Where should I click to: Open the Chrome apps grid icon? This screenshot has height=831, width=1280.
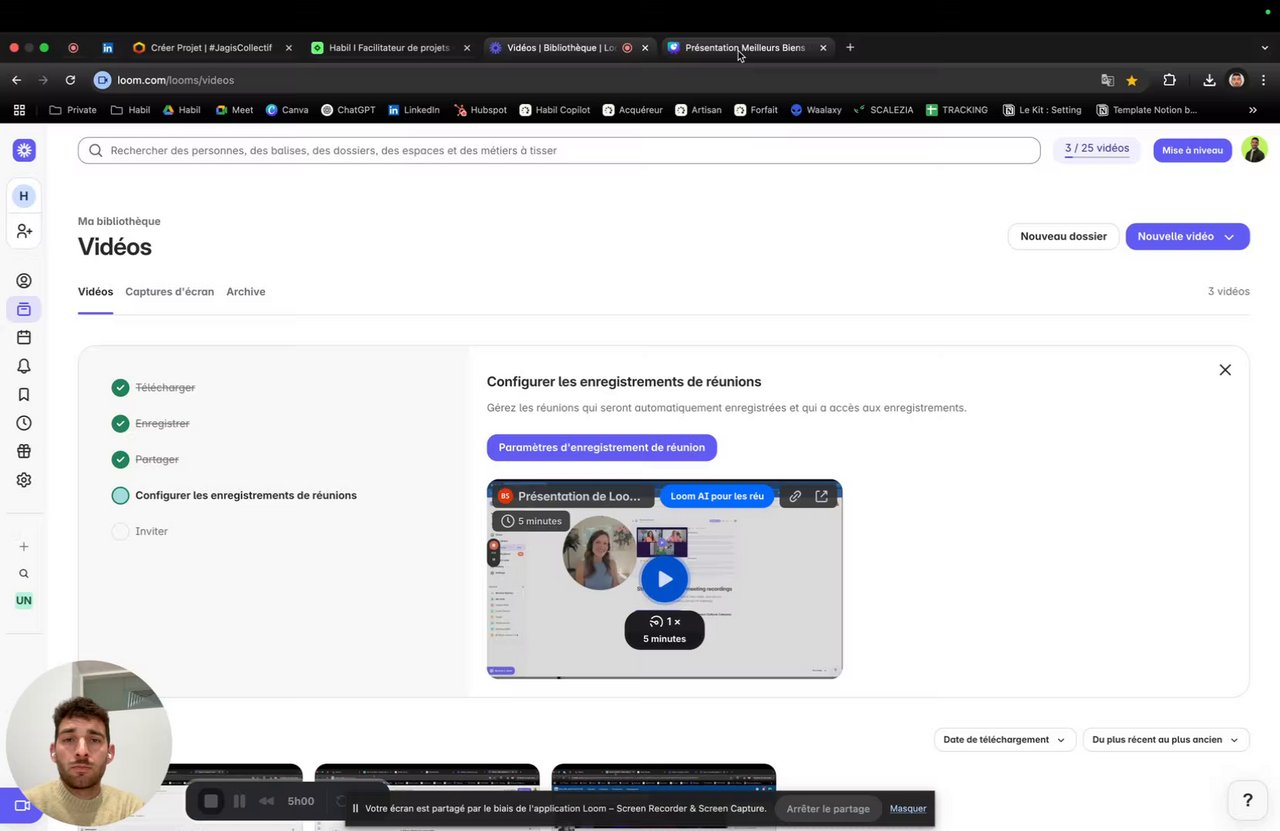(x=19, y=110)
